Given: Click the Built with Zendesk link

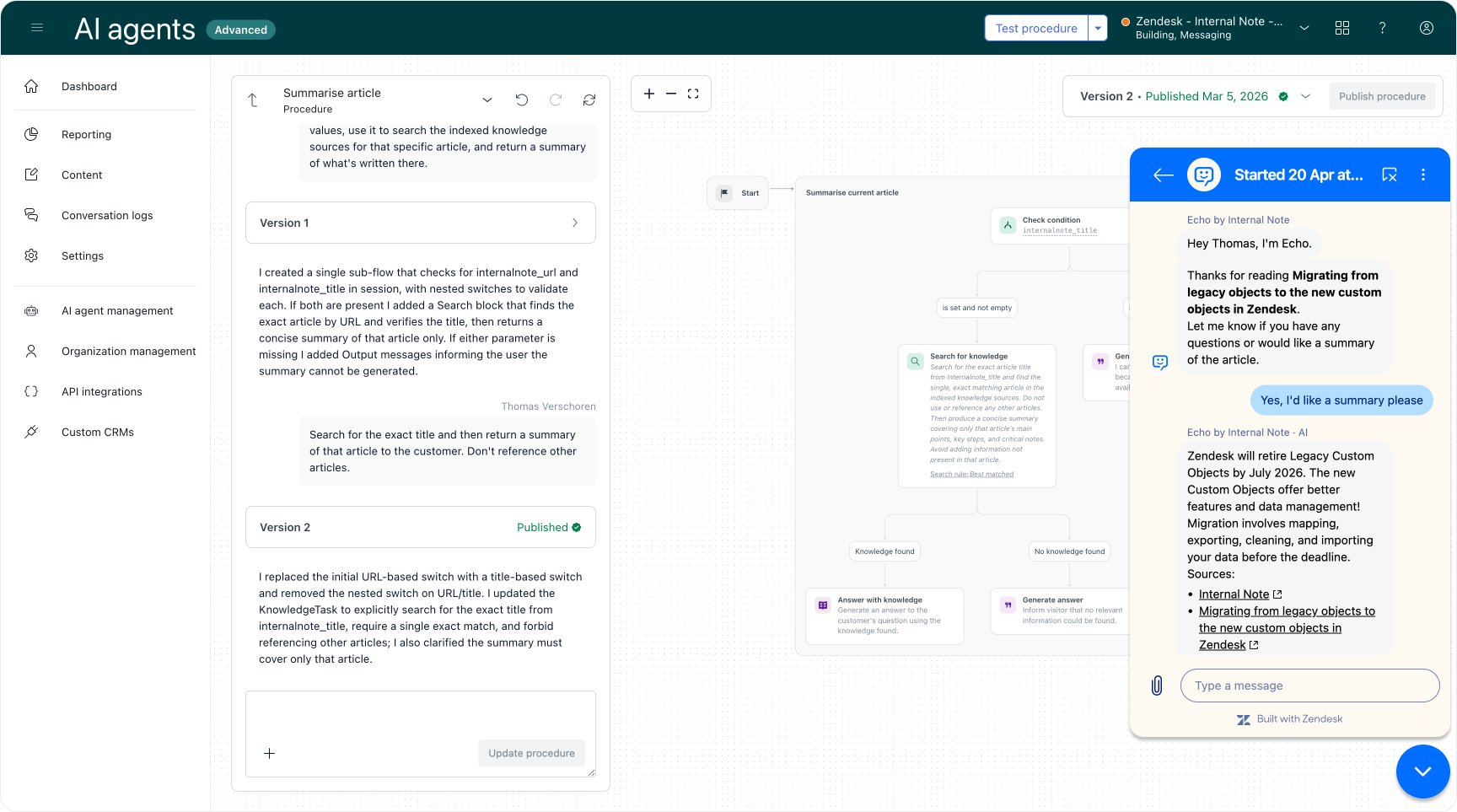Looking at the screenshot, I should 1290,719.
